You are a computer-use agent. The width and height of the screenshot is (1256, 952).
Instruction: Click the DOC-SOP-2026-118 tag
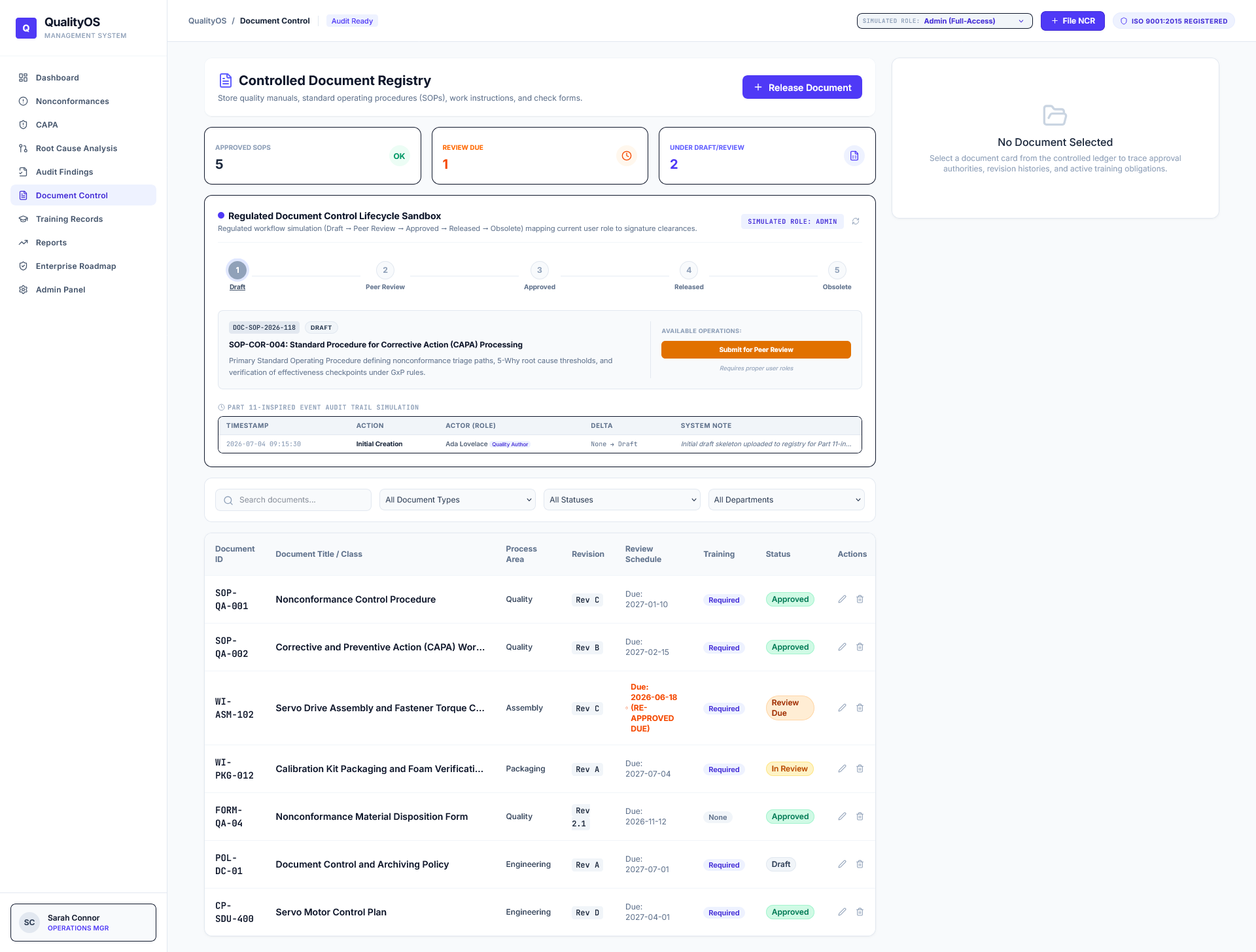[x=264, y=328]
